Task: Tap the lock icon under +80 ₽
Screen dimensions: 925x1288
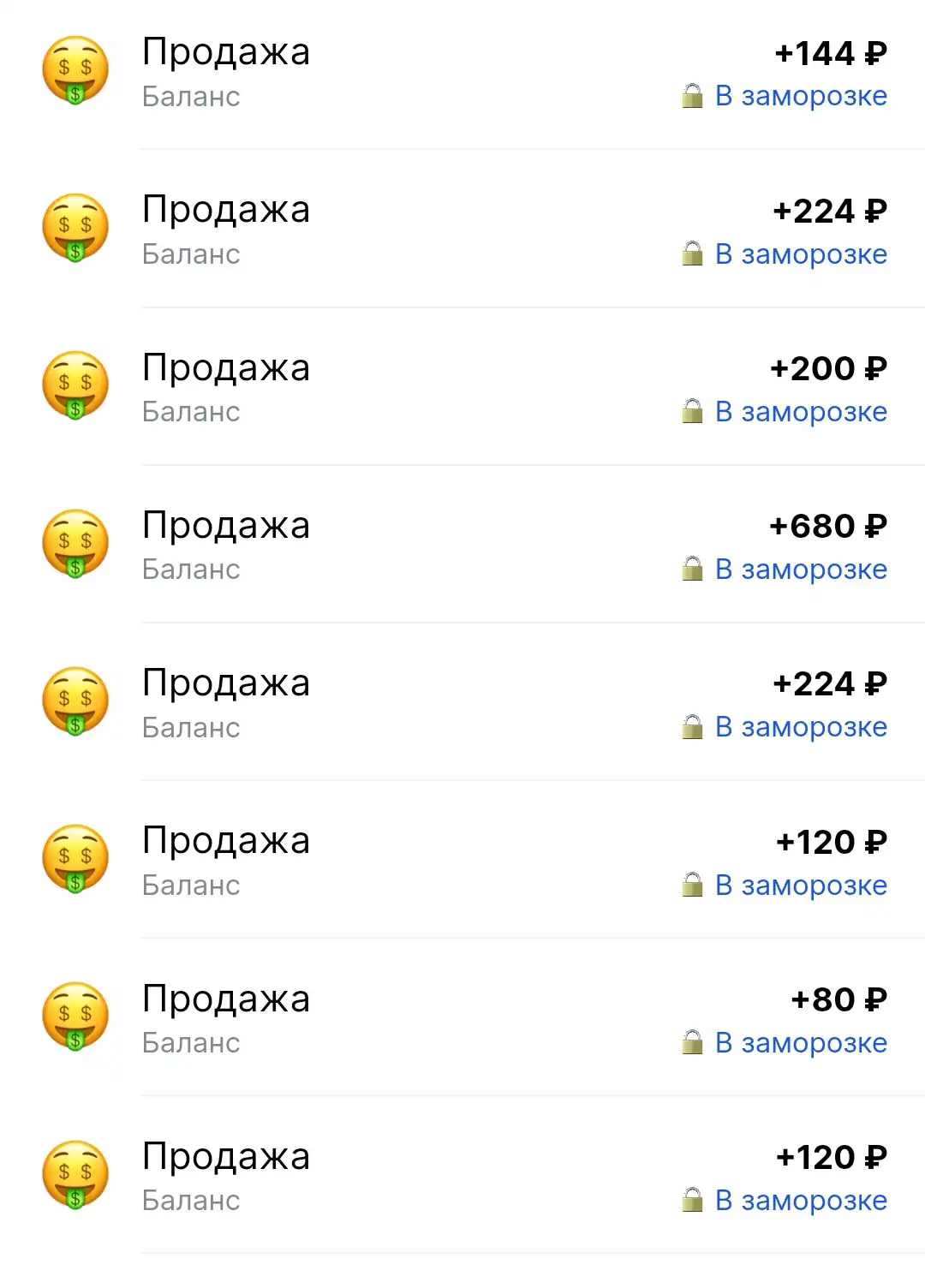Action: click(x=692, y=1042)
